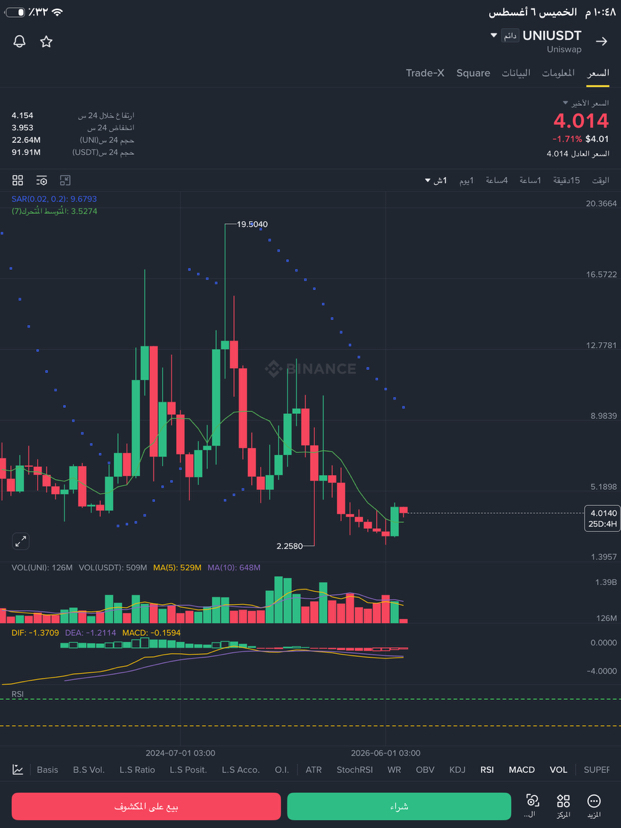Select the 1 يوم timeframe
This screenshot has height=828, width=621.
466,181
